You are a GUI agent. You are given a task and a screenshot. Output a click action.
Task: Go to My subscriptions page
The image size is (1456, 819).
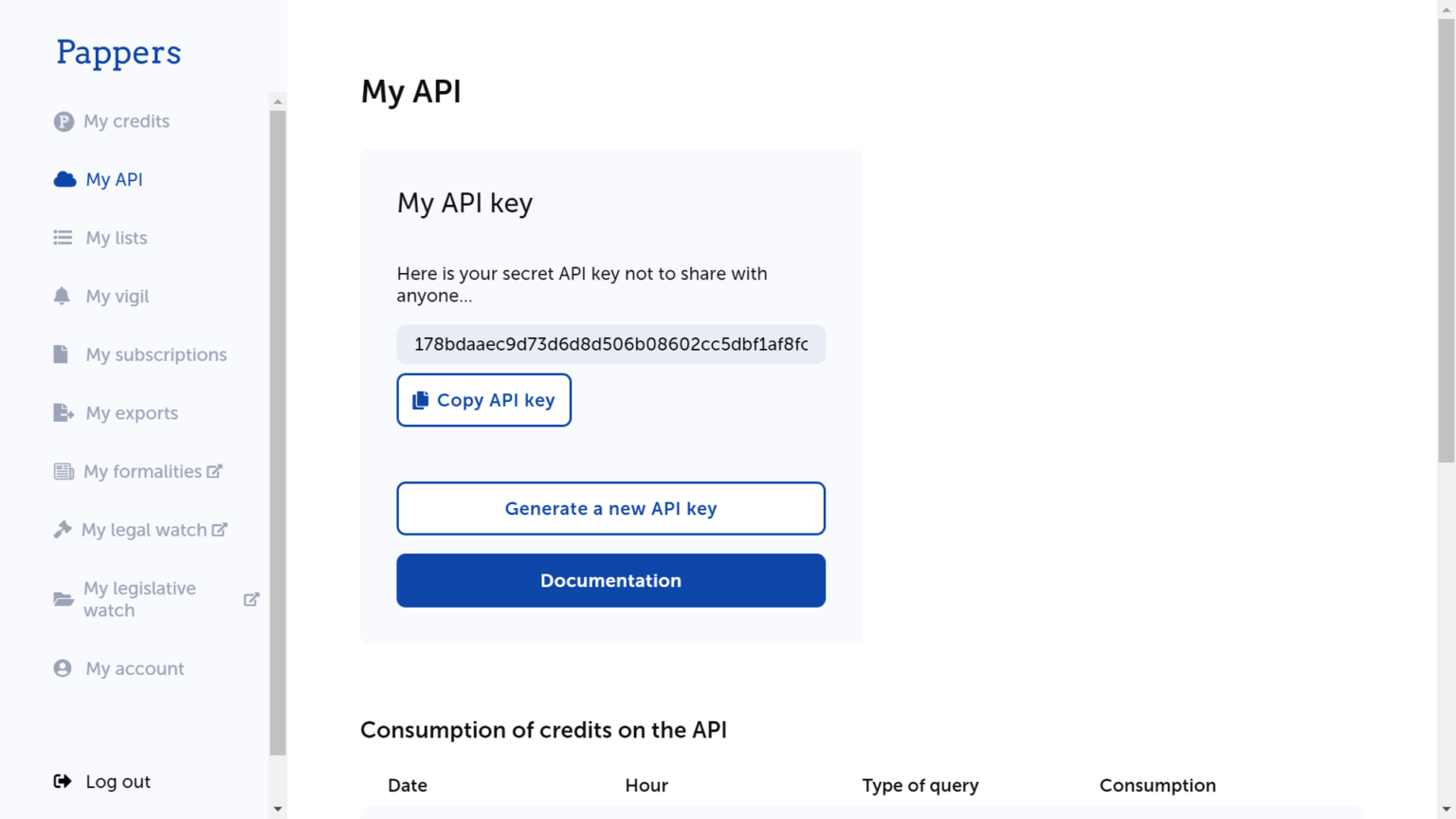coord(156,355)
